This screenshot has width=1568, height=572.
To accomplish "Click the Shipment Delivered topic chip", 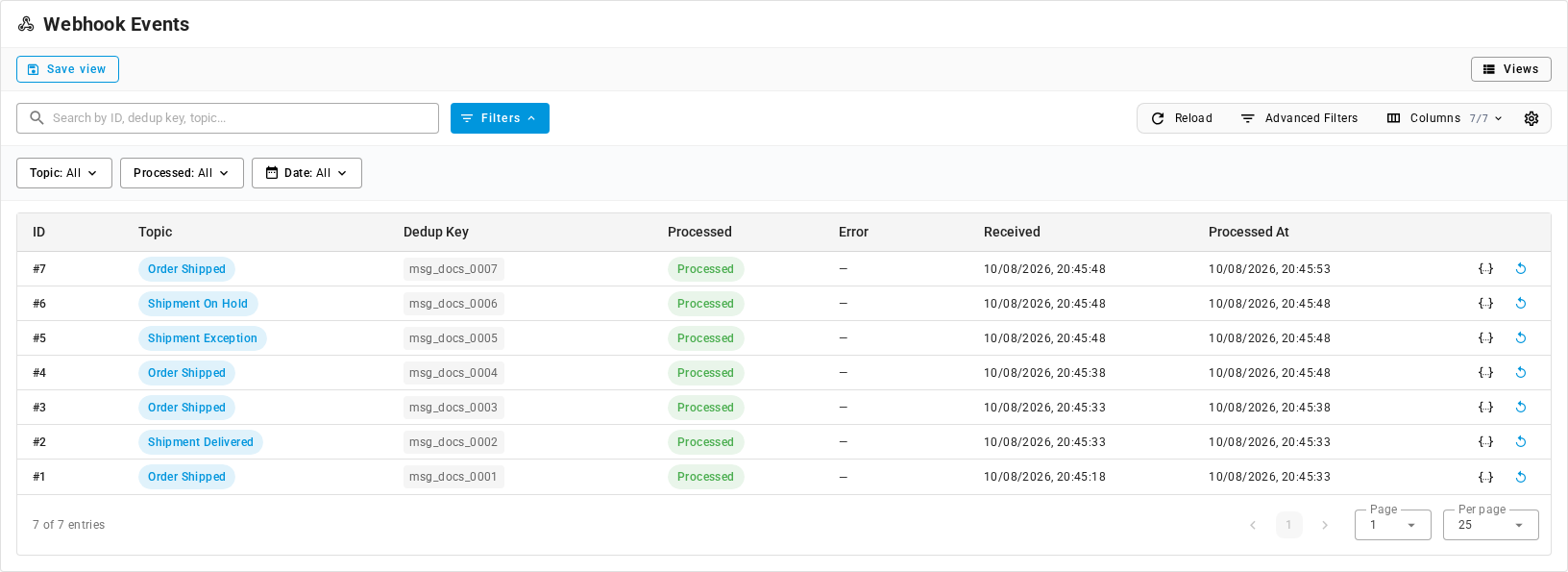I will (201, 442).
